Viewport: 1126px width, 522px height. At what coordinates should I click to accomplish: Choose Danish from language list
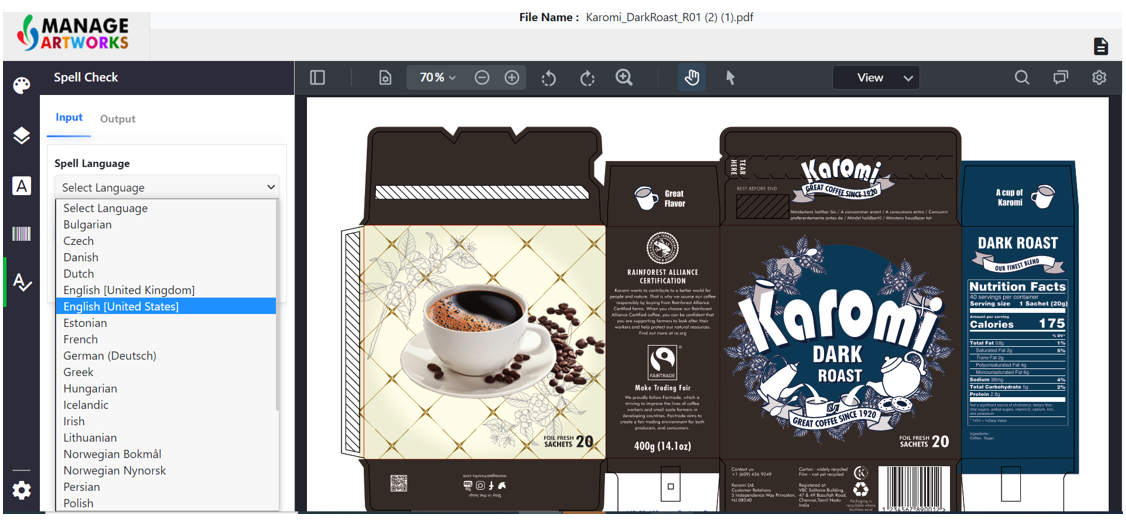coord(166,257)
